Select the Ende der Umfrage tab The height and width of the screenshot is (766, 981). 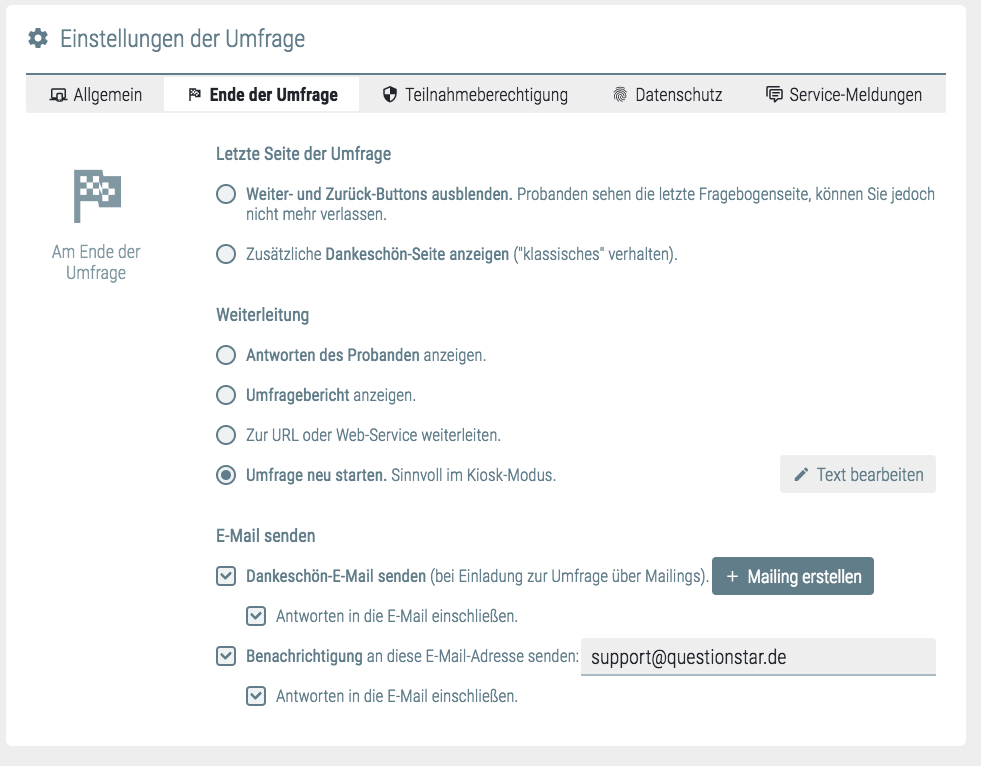point(262,95)
